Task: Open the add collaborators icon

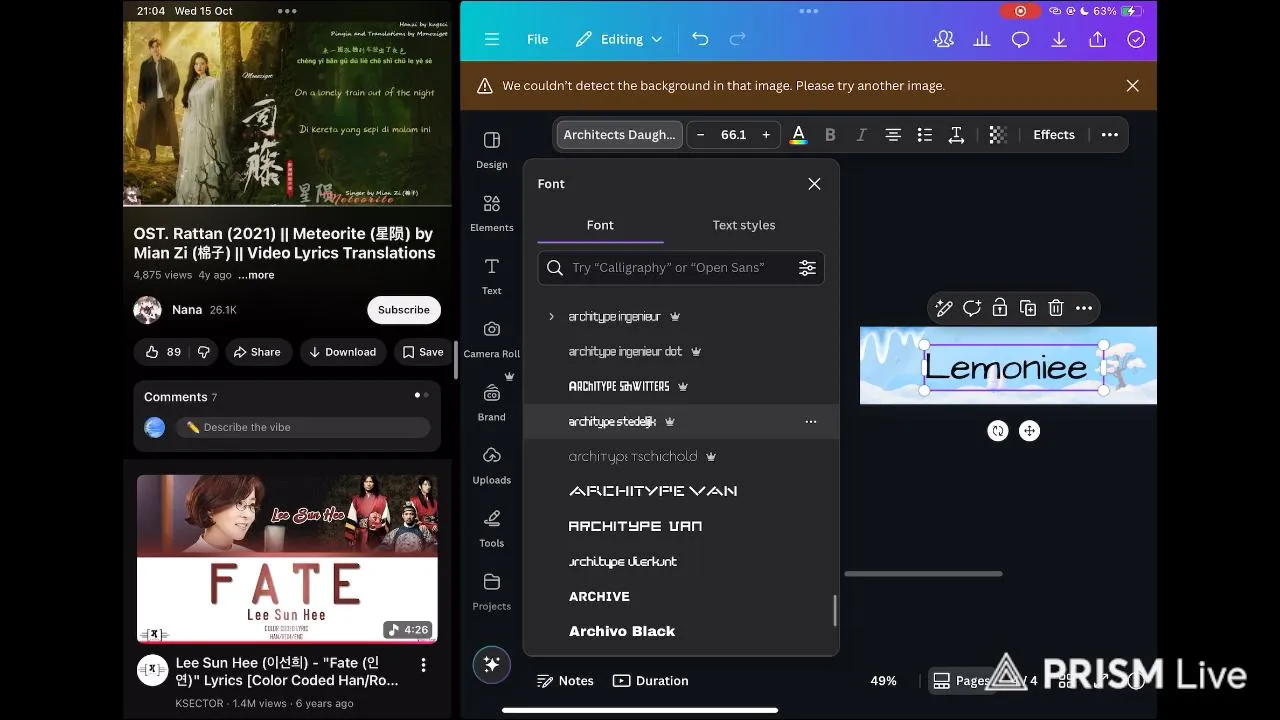Action: click(943, 39)
